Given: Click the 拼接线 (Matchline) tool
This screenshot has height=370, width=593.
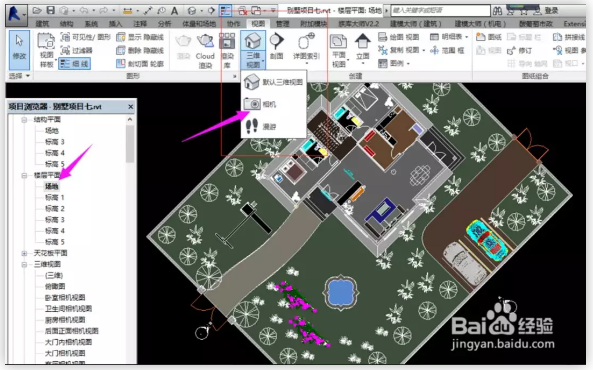Looking at the screenshot, I should [x=569, y=37].
